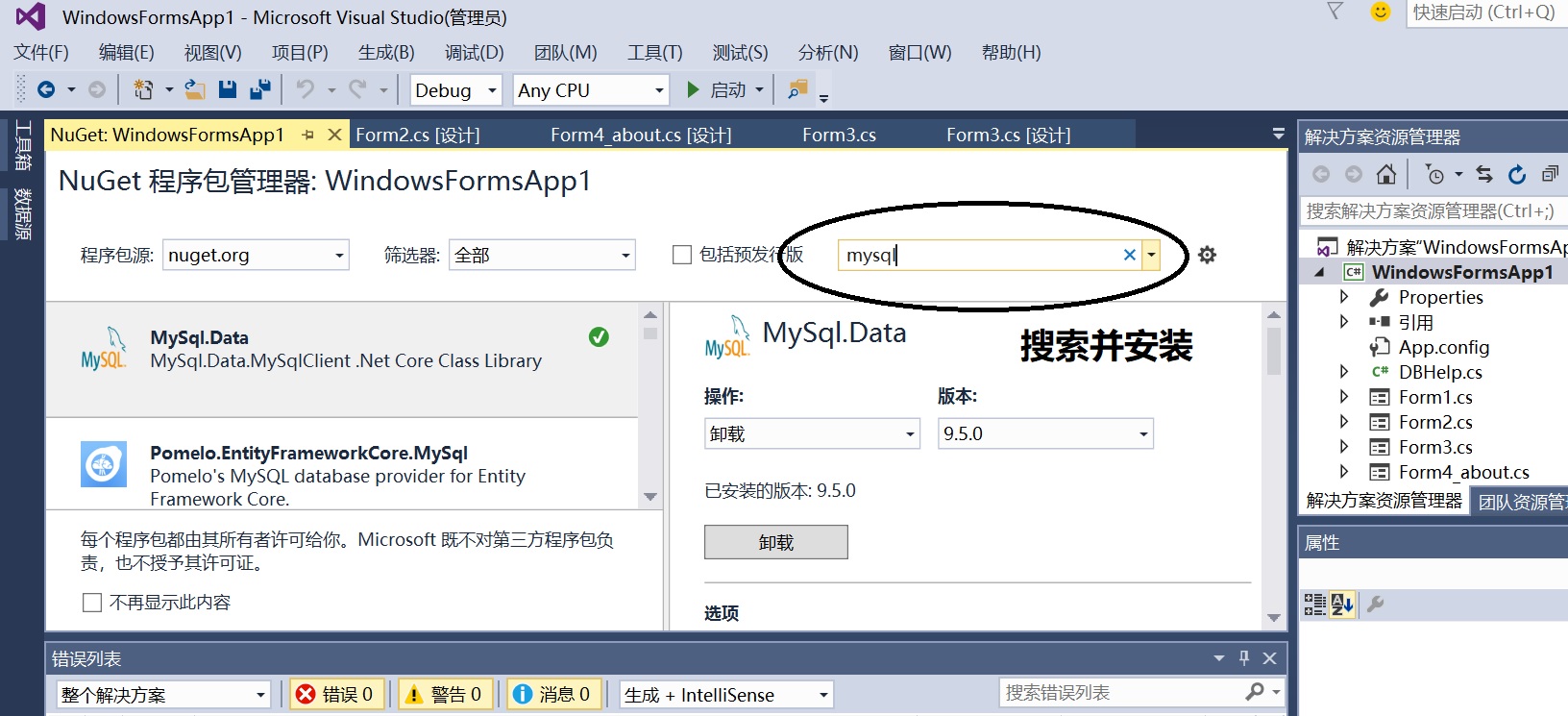
Task: Click Solution Explorer Refresh icon
Action: (x=1517, y=174)
